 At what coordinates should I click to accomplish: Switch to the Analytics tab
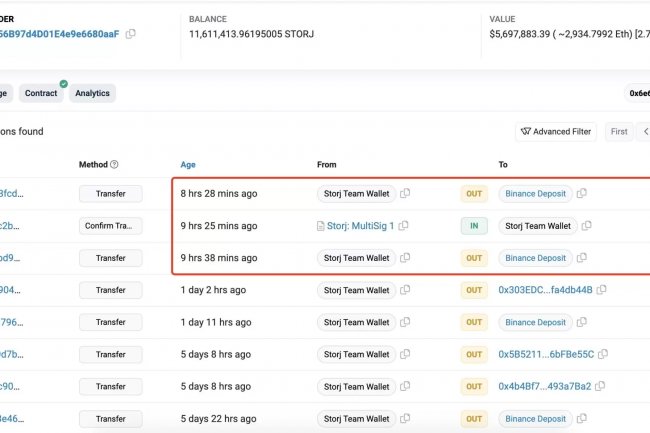pyautogui.click(x=92, y=93)
